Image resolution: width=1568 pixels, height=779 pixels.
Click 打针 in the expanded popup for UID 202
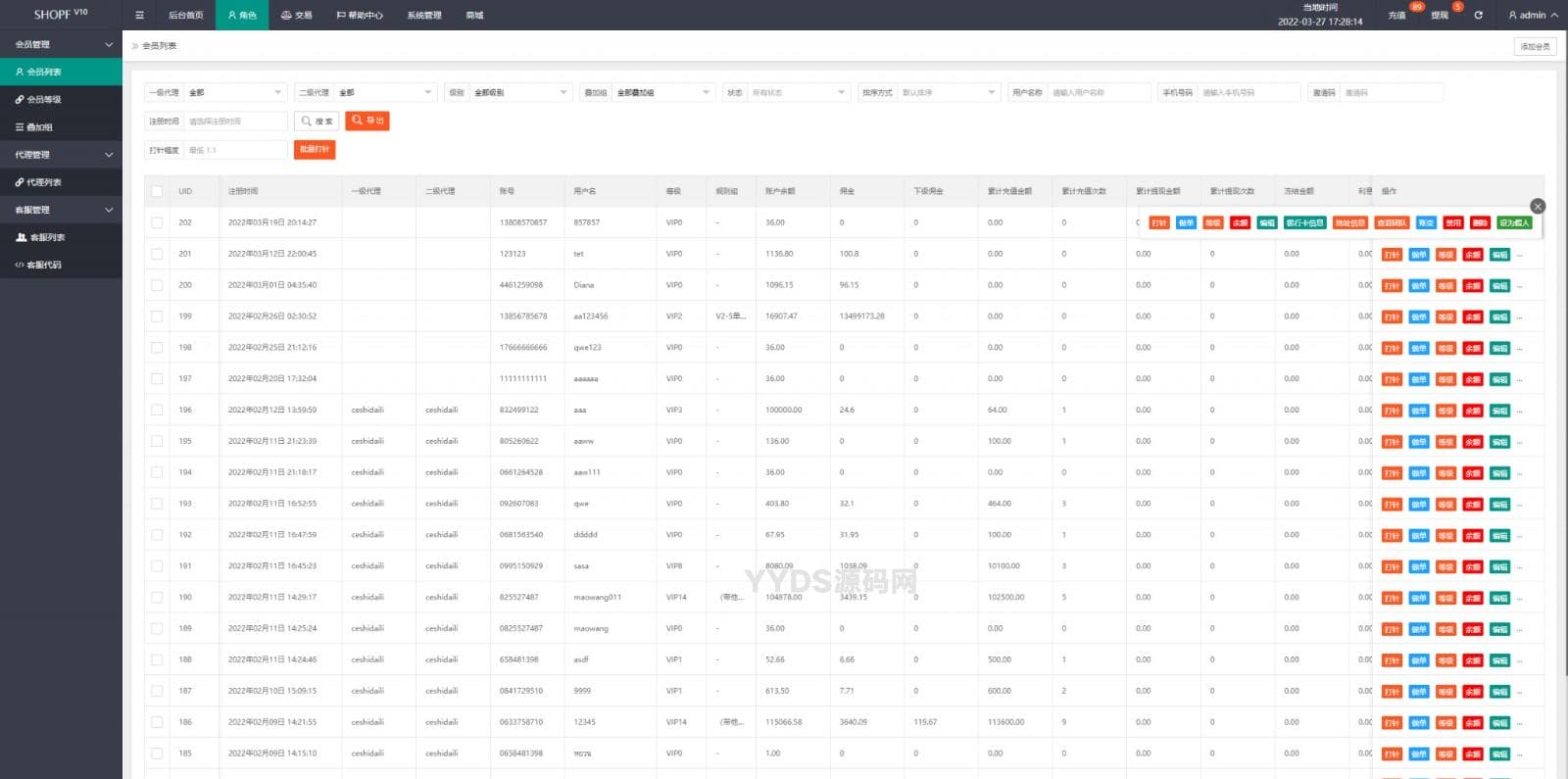click(x=1159, y=223)
